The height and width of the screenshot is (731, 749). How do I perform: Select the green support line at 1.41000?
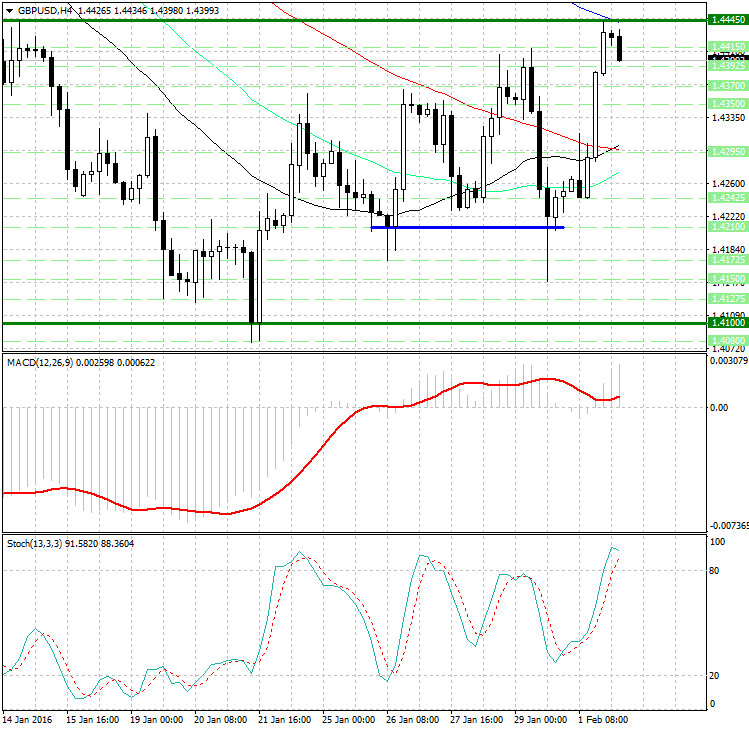(x=354, y=323)
